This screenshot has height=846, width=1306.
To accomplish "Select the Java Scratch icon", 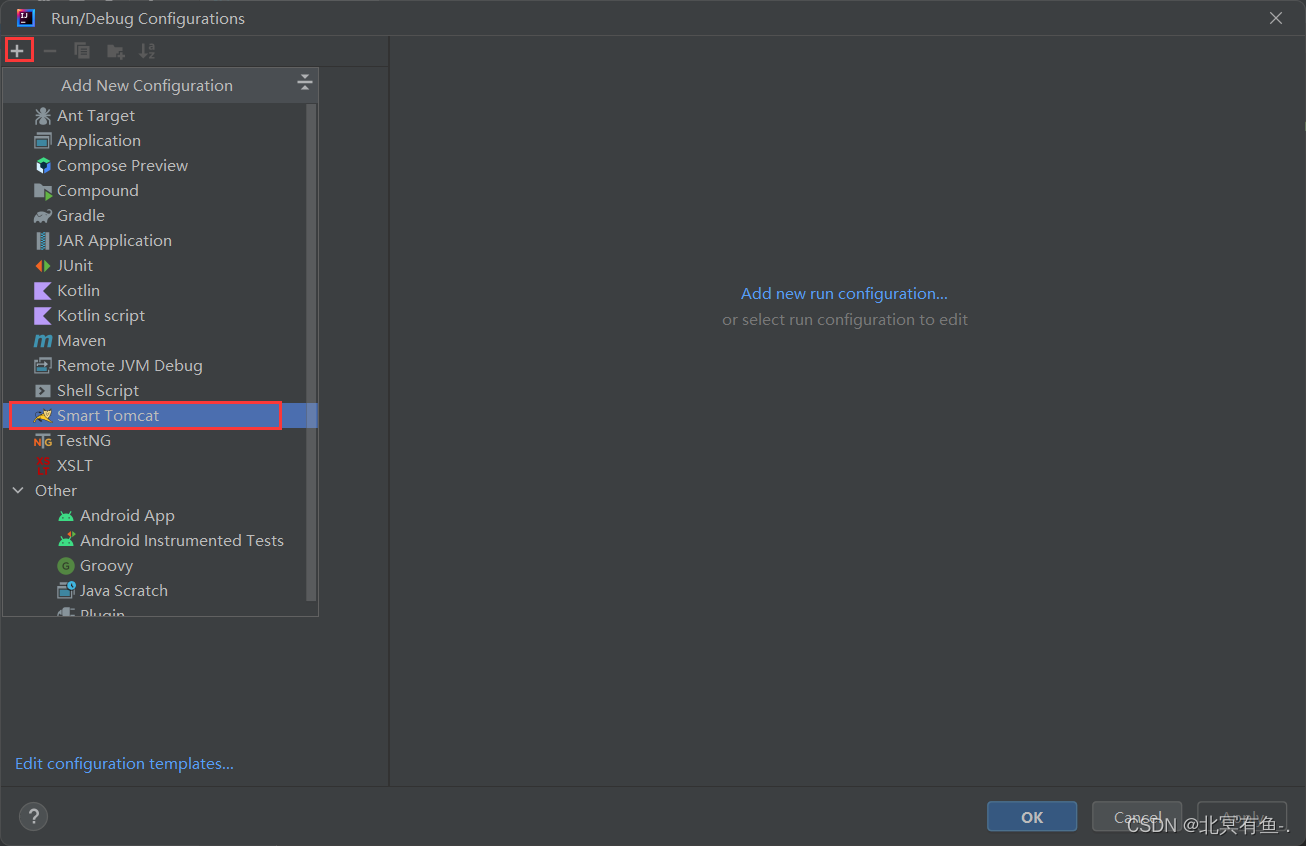I will (66, 591).
